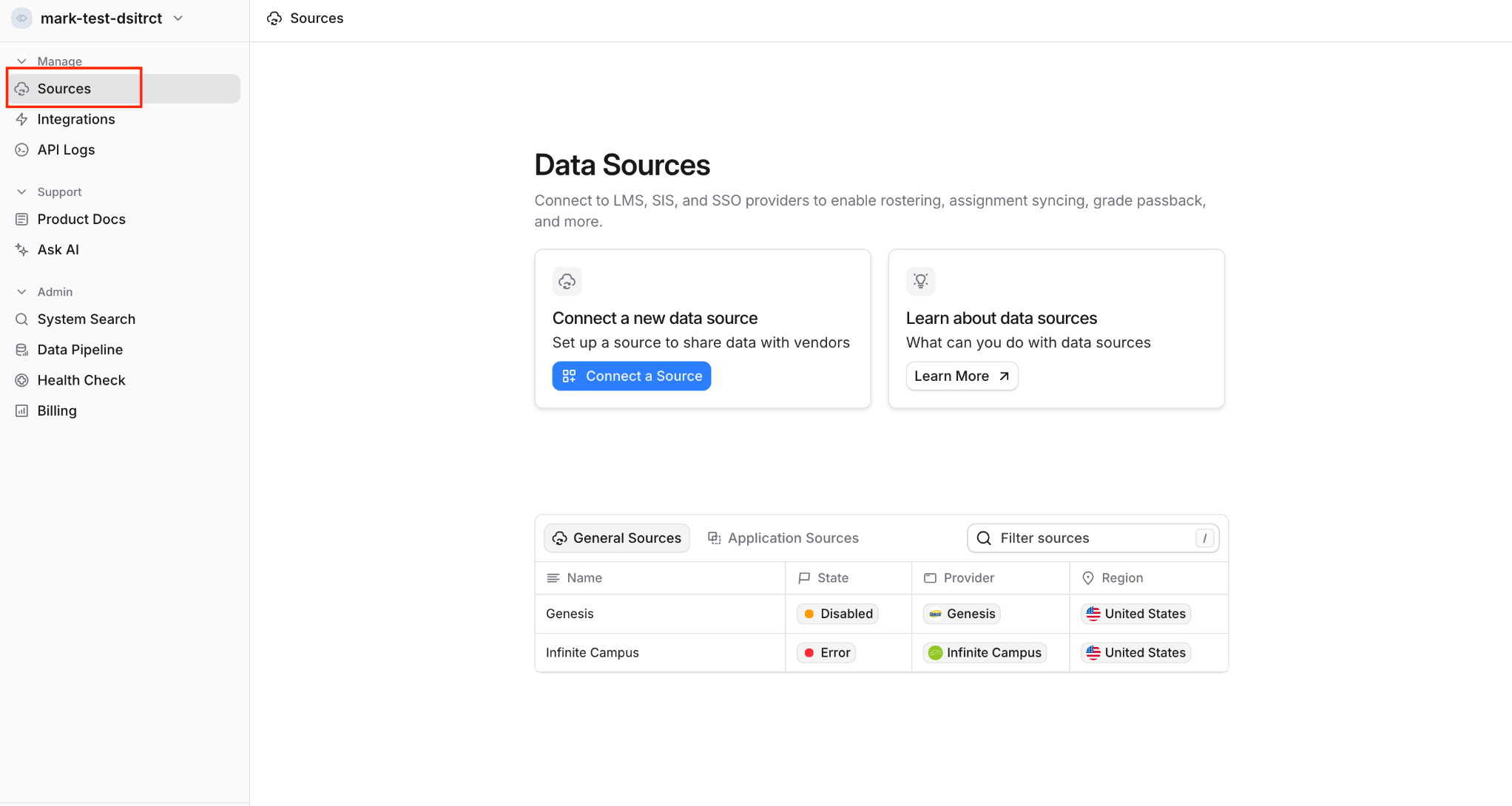The image size is (1512, 806).
Task: Open the Genesis source row
Action: 882,614
